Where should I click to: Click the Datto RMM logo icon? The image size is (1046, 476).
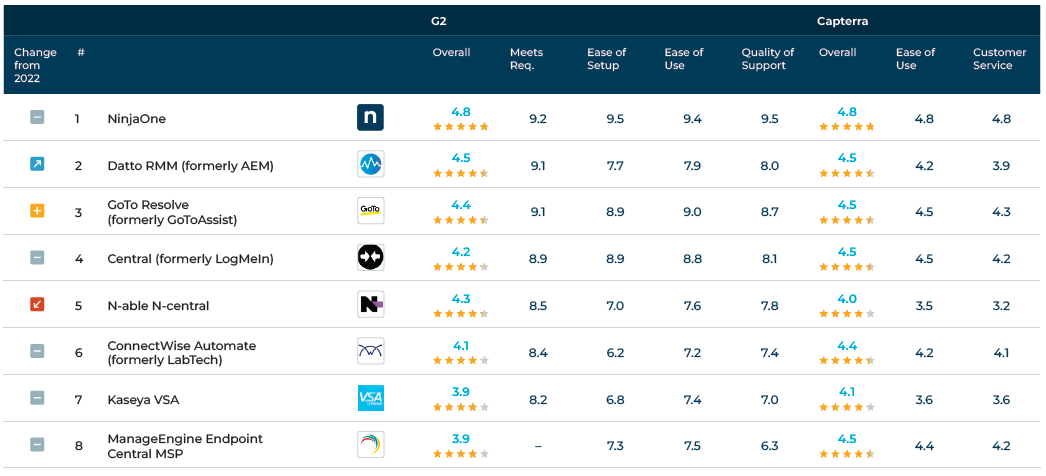tap(370, 164)
